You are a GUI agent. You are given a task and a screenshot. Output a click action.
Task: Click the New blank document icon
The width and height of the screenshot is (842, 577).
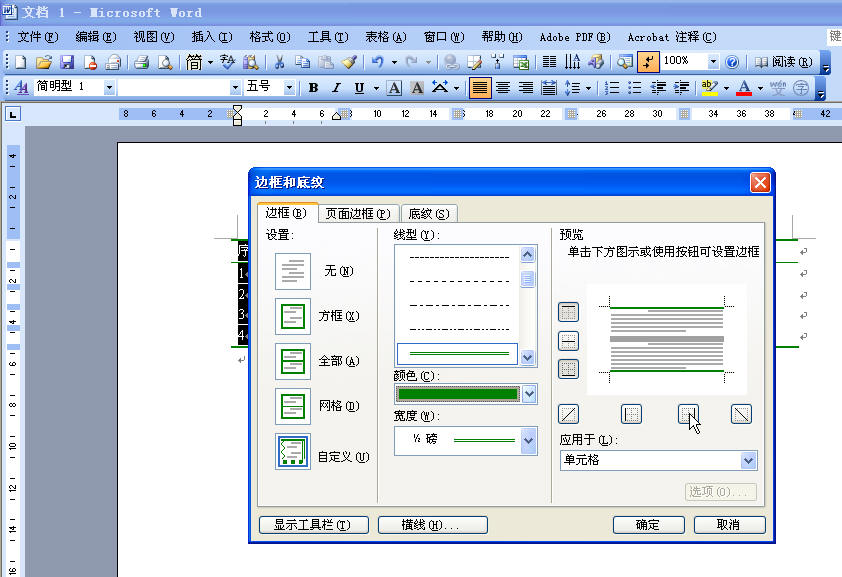pyautogui.click(x=21, y=62)
